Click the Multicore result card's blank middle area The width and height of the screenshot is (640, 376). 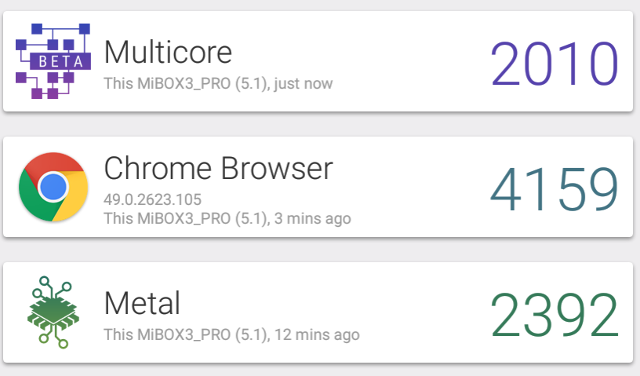point(408,61)
